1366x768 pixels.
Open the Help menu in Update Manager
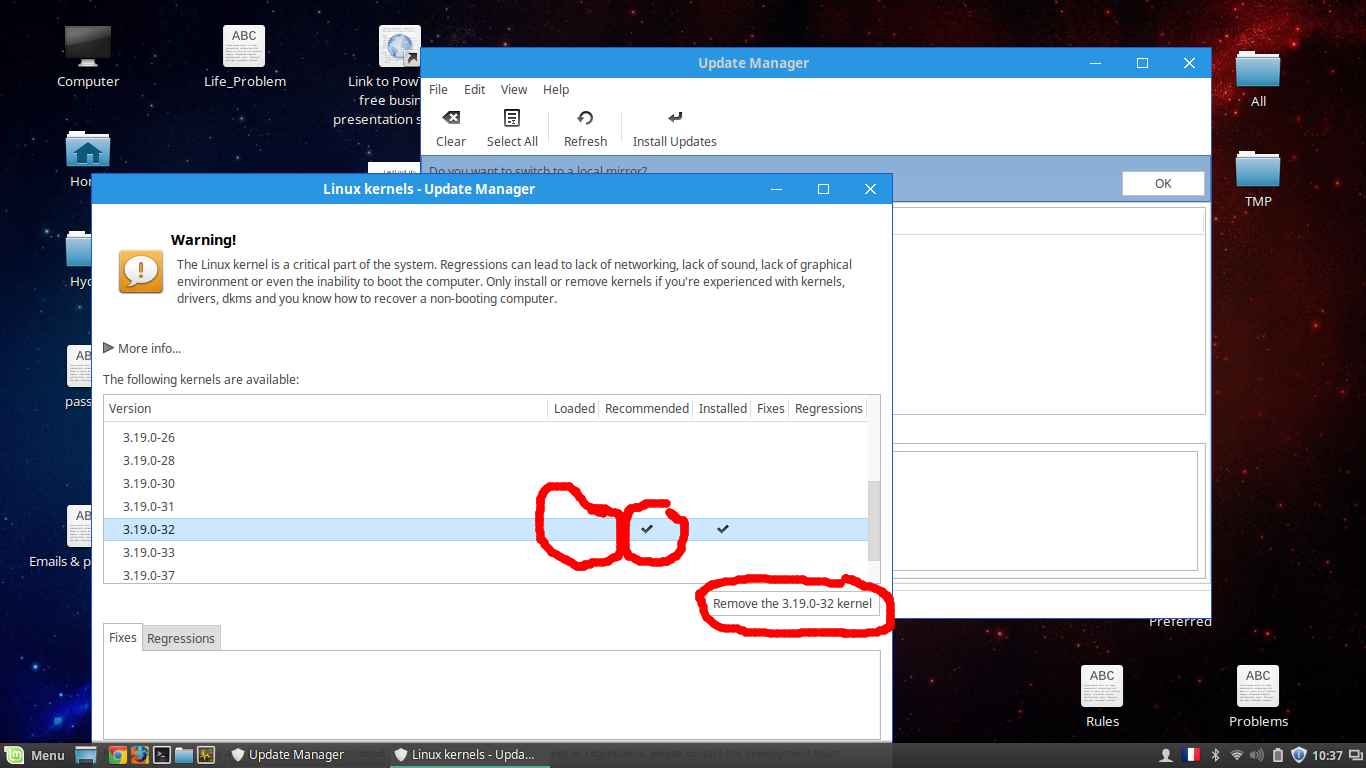coord(556,89)
